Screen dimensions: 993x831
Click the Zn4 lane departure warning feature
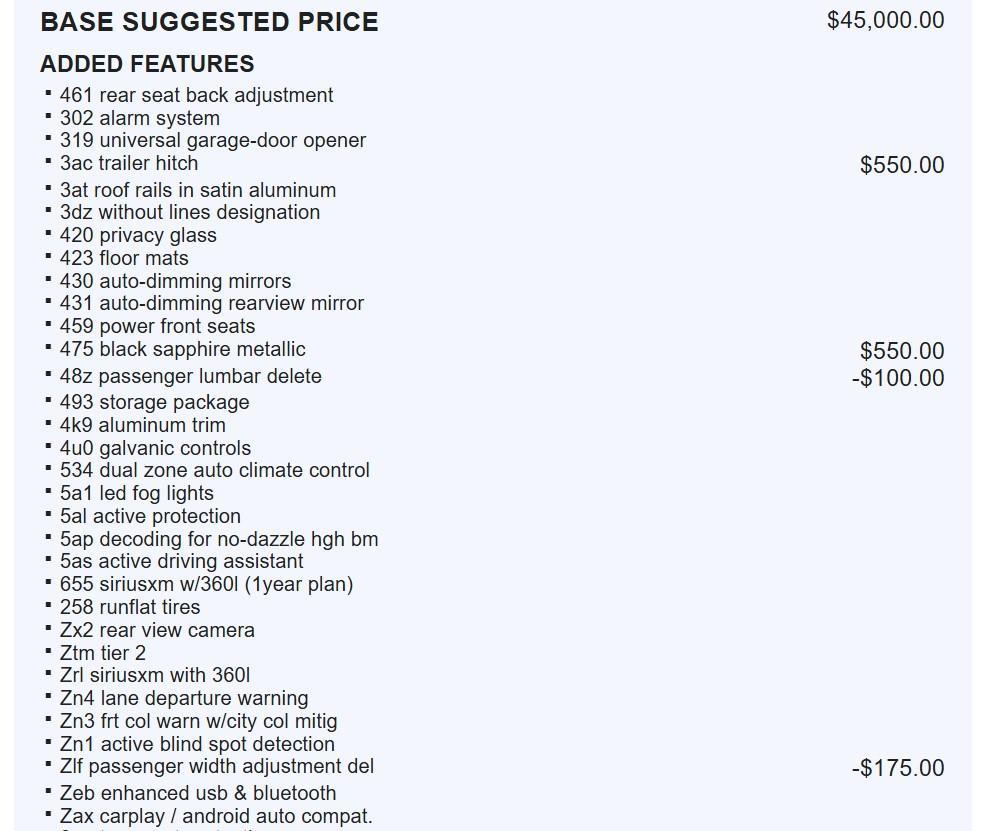(x=183, y=698)
